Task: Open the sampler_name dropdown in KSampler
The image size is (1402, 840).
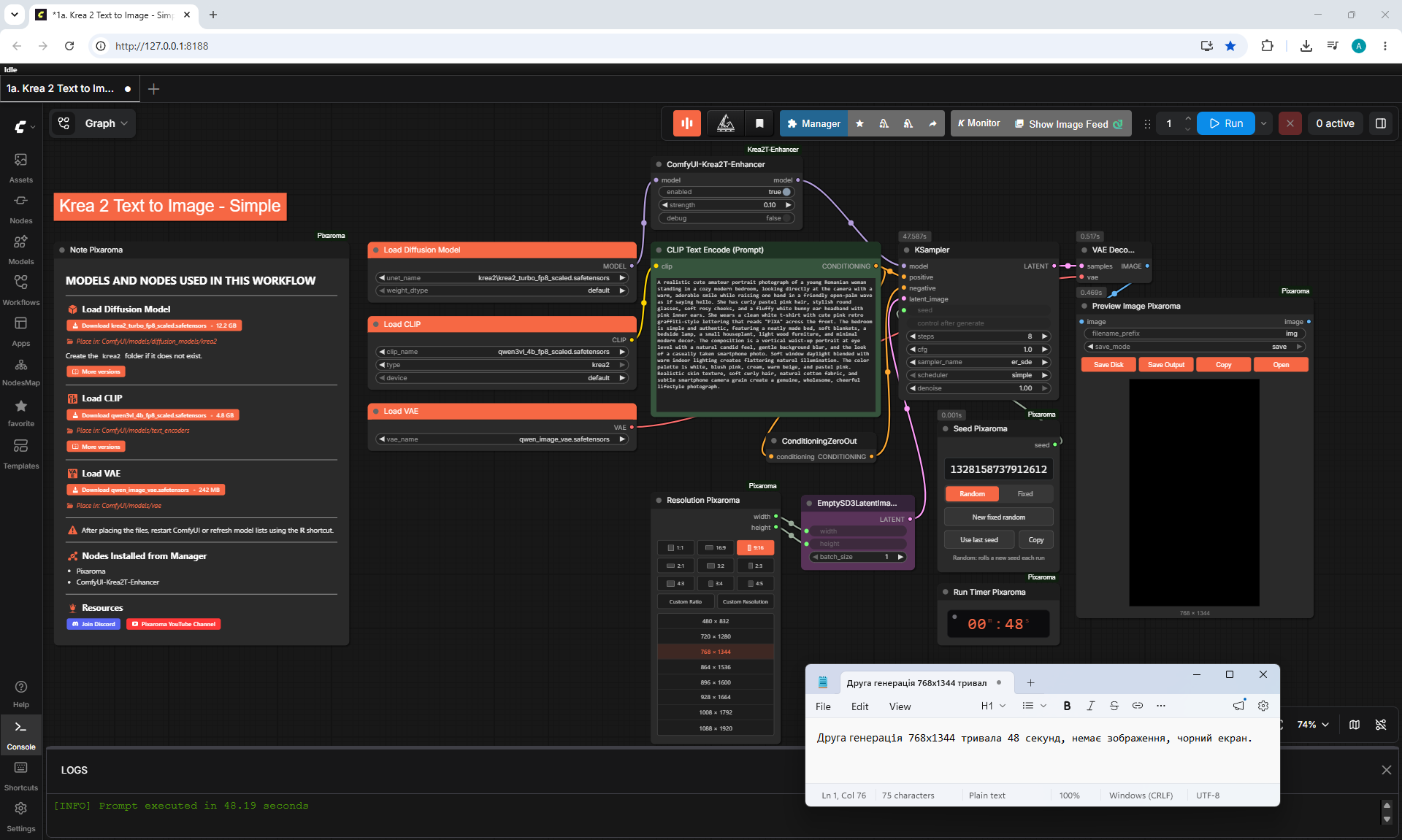Action: [x=978, y=362]
